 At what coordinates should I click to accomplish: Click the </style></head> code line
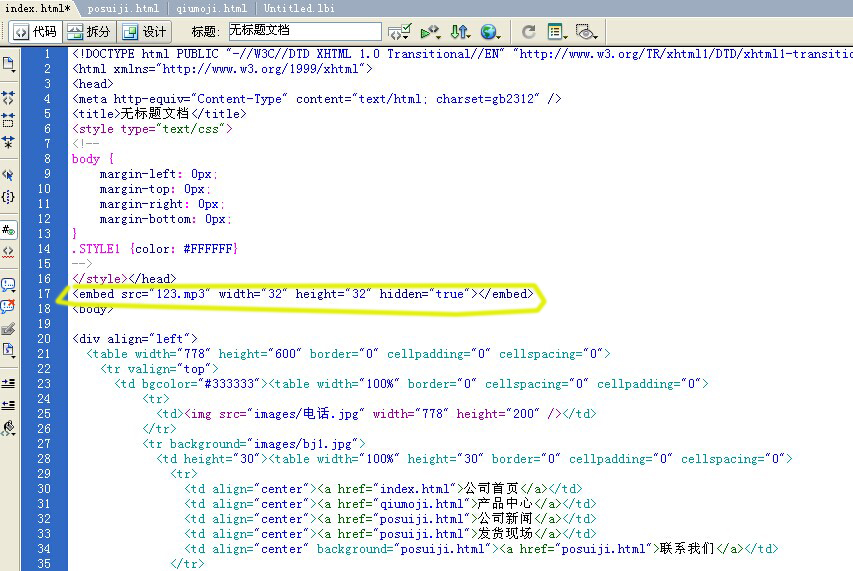[124, 278]
